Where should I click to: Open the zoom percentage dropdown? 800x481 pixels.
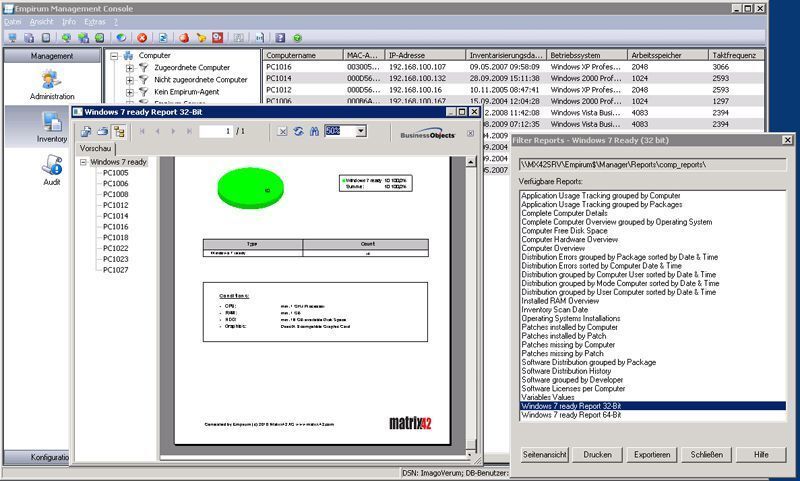pos(361,131)
